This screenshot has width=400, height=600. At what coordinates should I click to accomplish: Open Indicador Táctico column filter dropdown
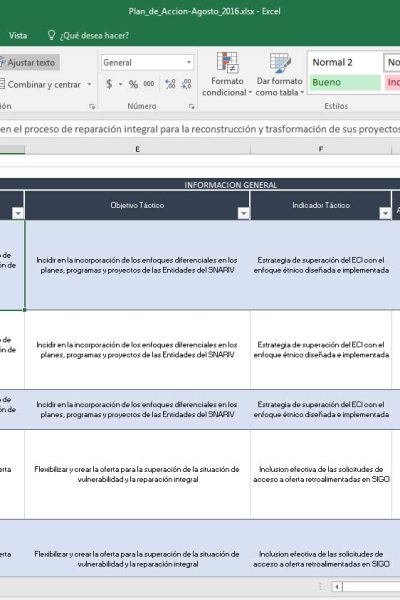(x=385, y=213)
